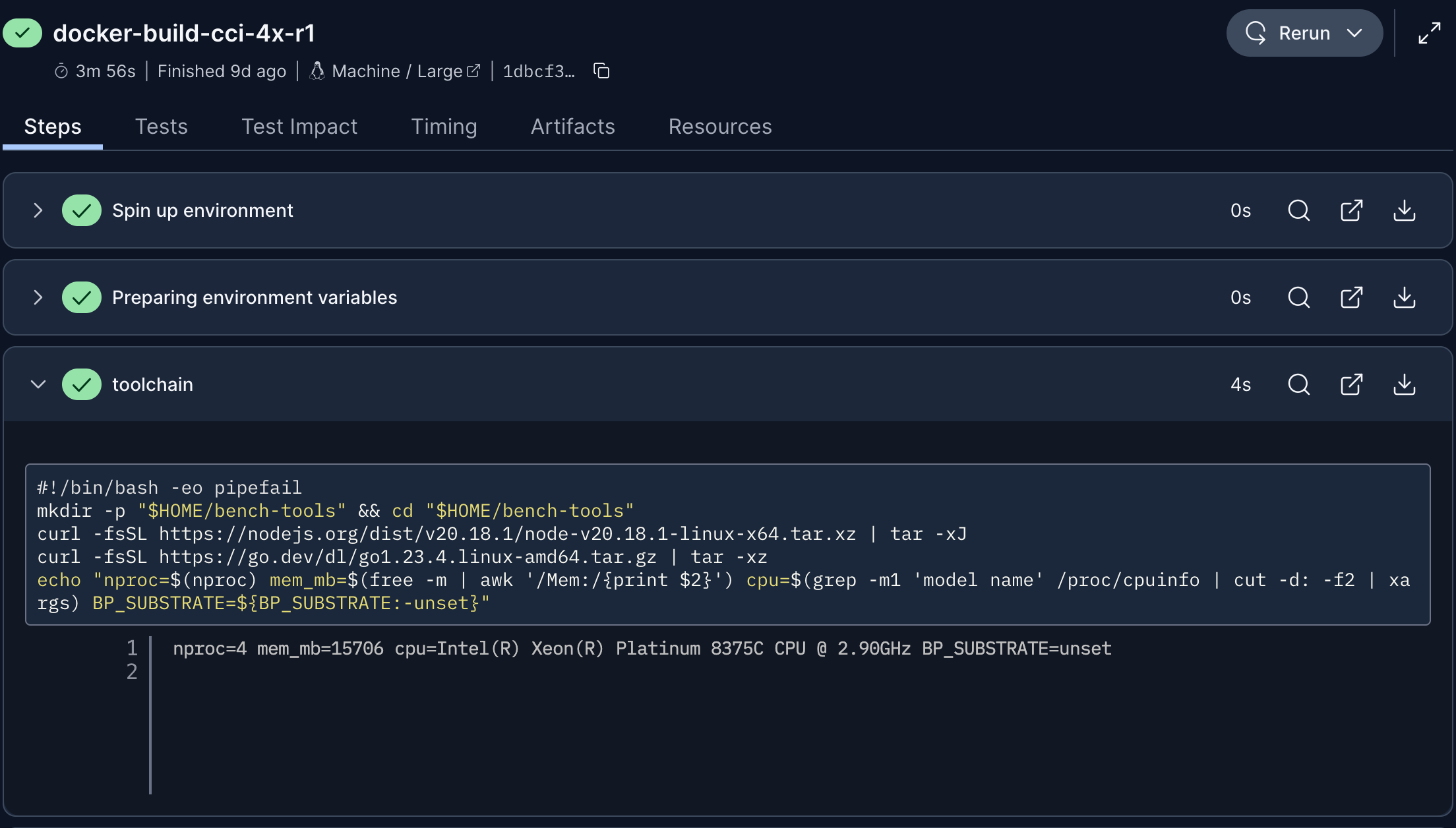Click the stopwatch duration icon

[61, 71]
